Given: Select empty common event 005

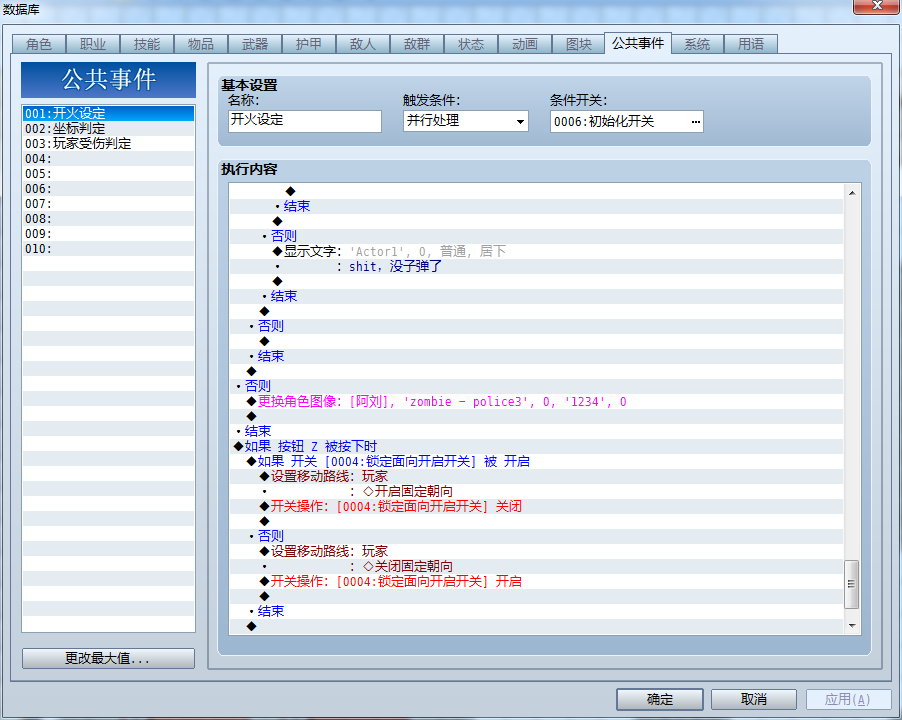Looking at the screenshot, I should [108, 173].
